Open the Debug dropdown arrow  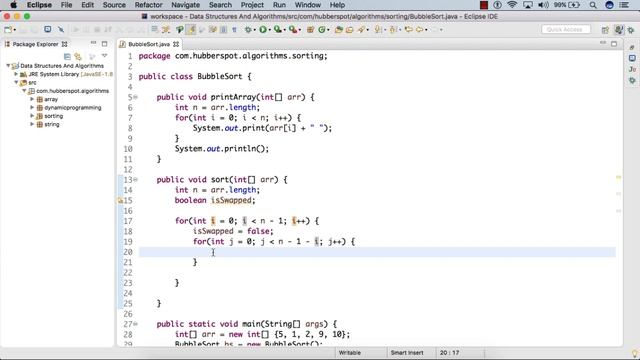(x=254, y=30)
